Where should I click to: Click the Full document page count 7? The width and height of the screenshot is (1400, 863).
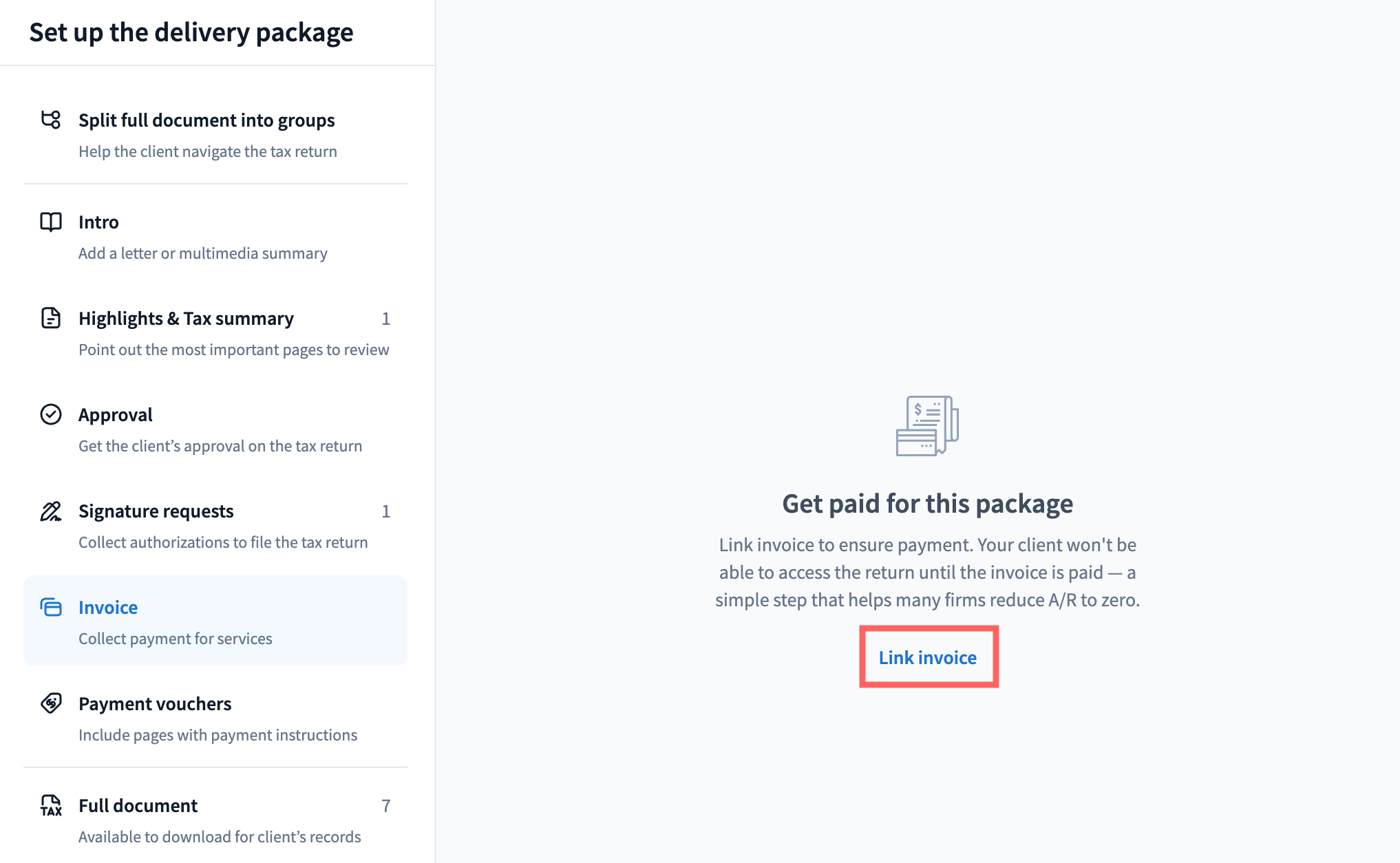pos(386,806)
